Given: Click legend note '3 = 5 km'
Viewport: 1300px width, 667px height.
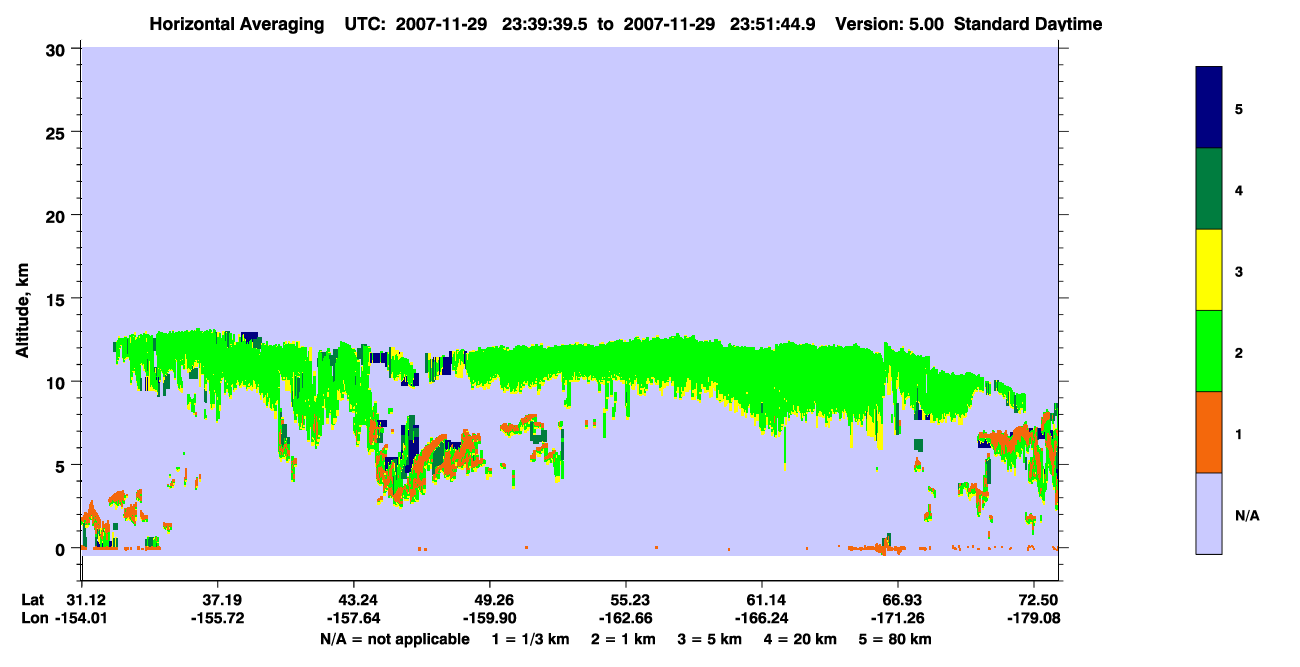Looking at the screenshot, I should 710,639.
